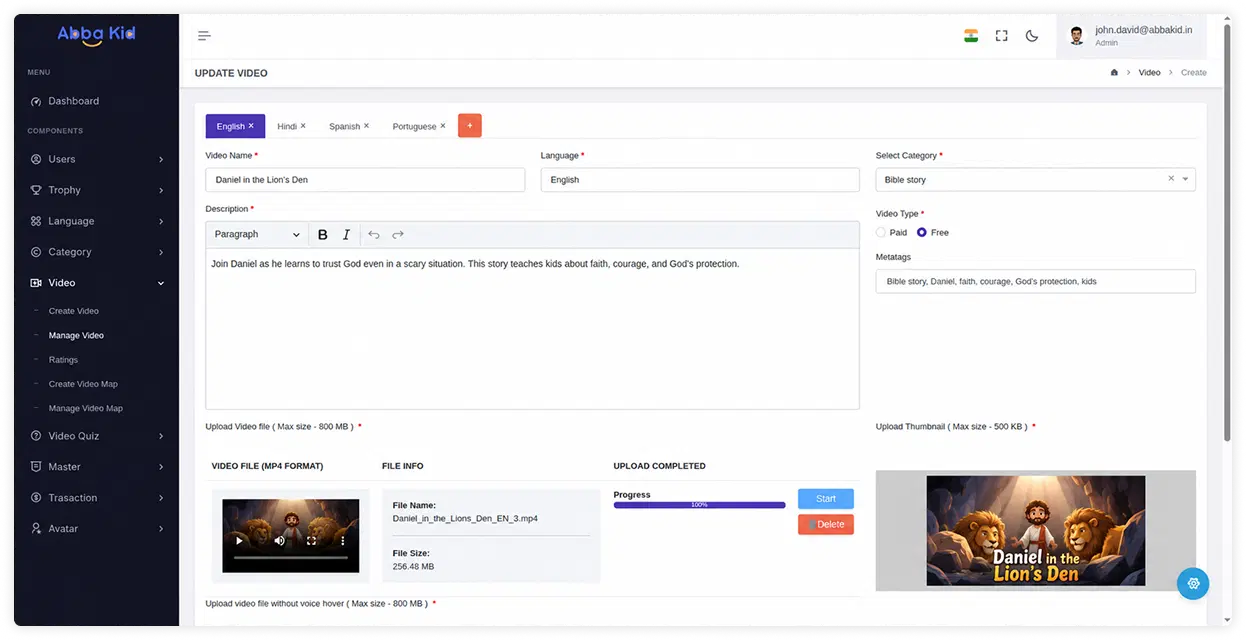The width and height of the screenshot is (1246, 640).
Task: Click the Trophy sidebar icon
Action: coord(37,190)
